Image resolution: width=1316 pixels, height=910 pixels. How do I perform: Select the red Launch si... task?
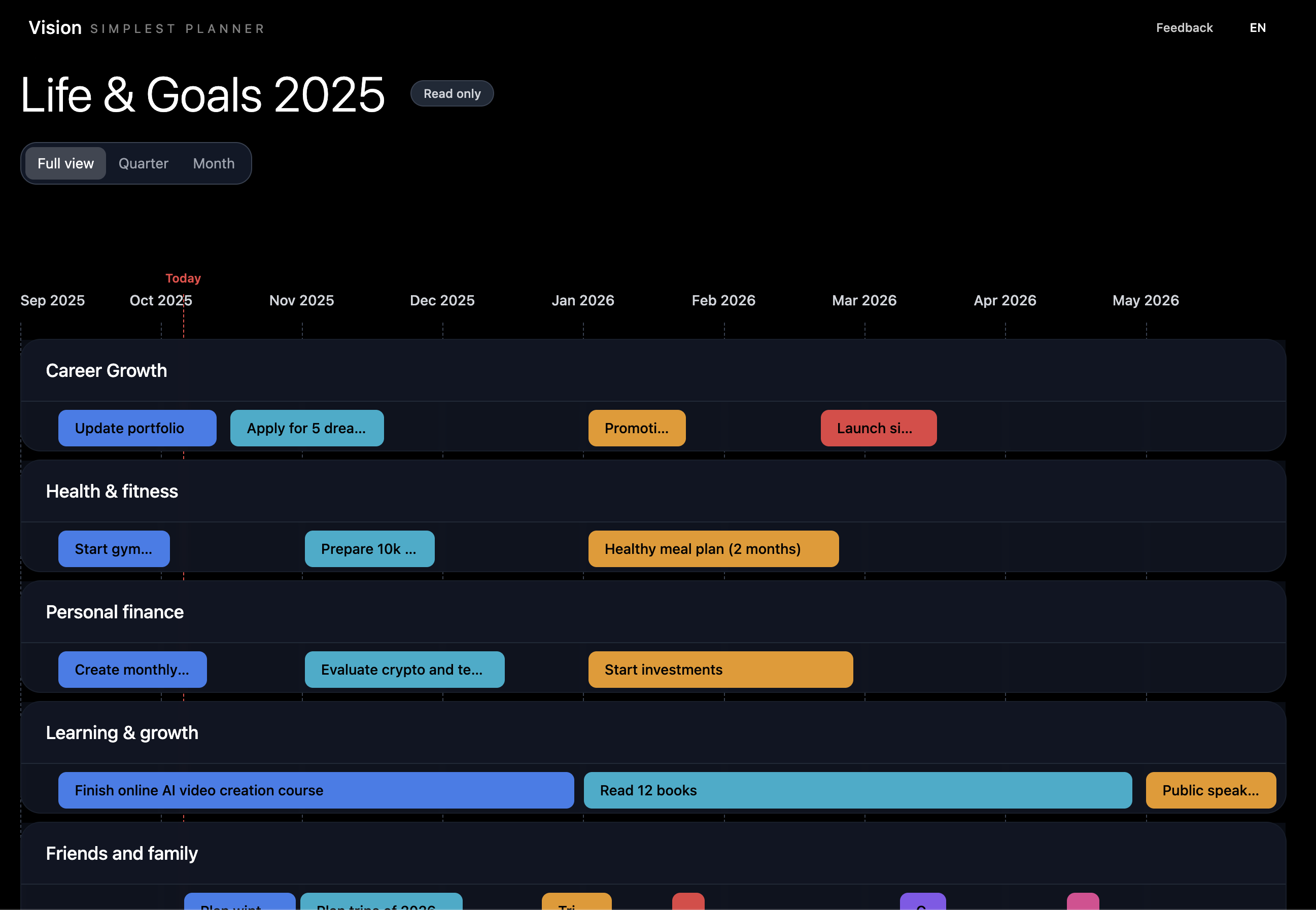click(x=878, y=428)
